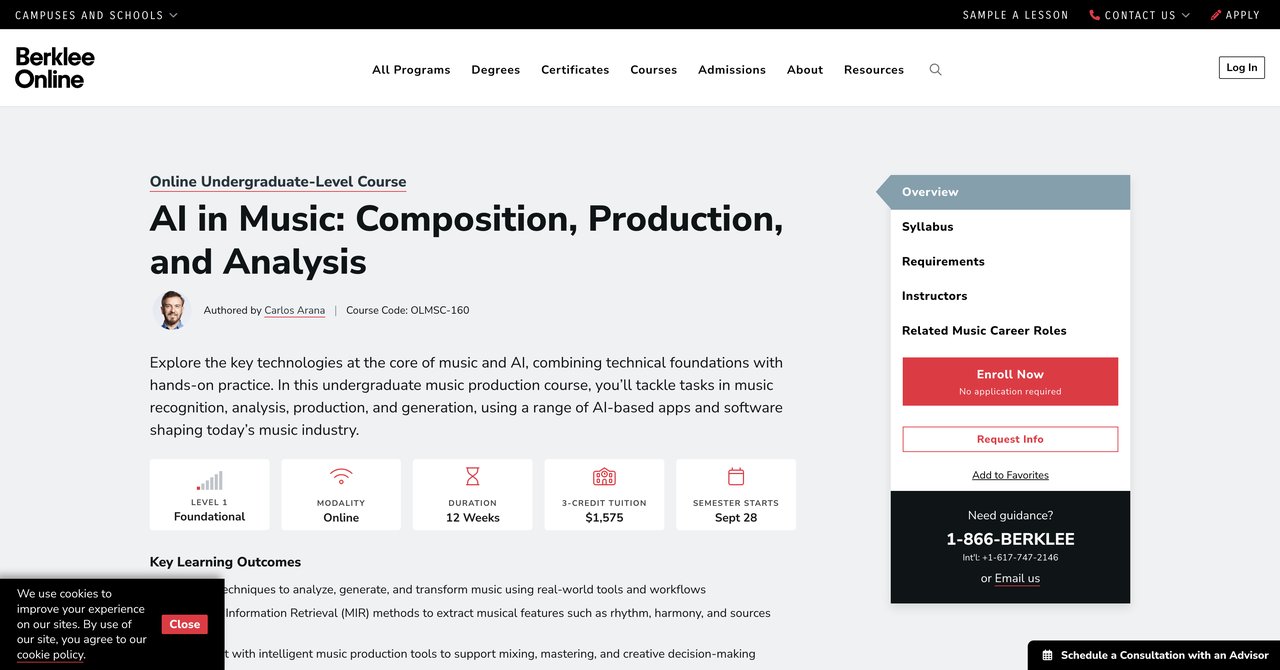Click the Modality wifi icon

pyautogui.click(x=341, y=477)
